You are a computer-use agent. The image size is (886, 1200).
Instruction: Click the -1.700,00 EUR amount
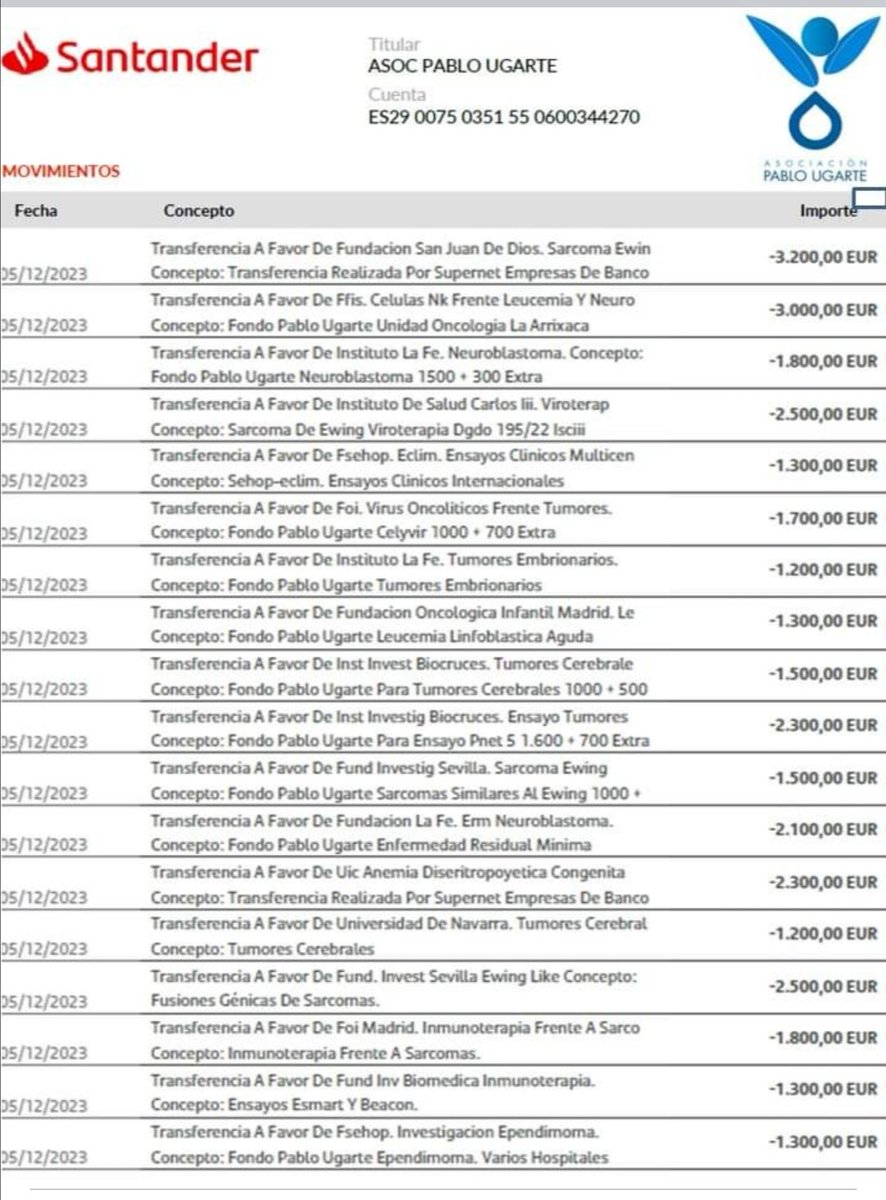[822, 518]
